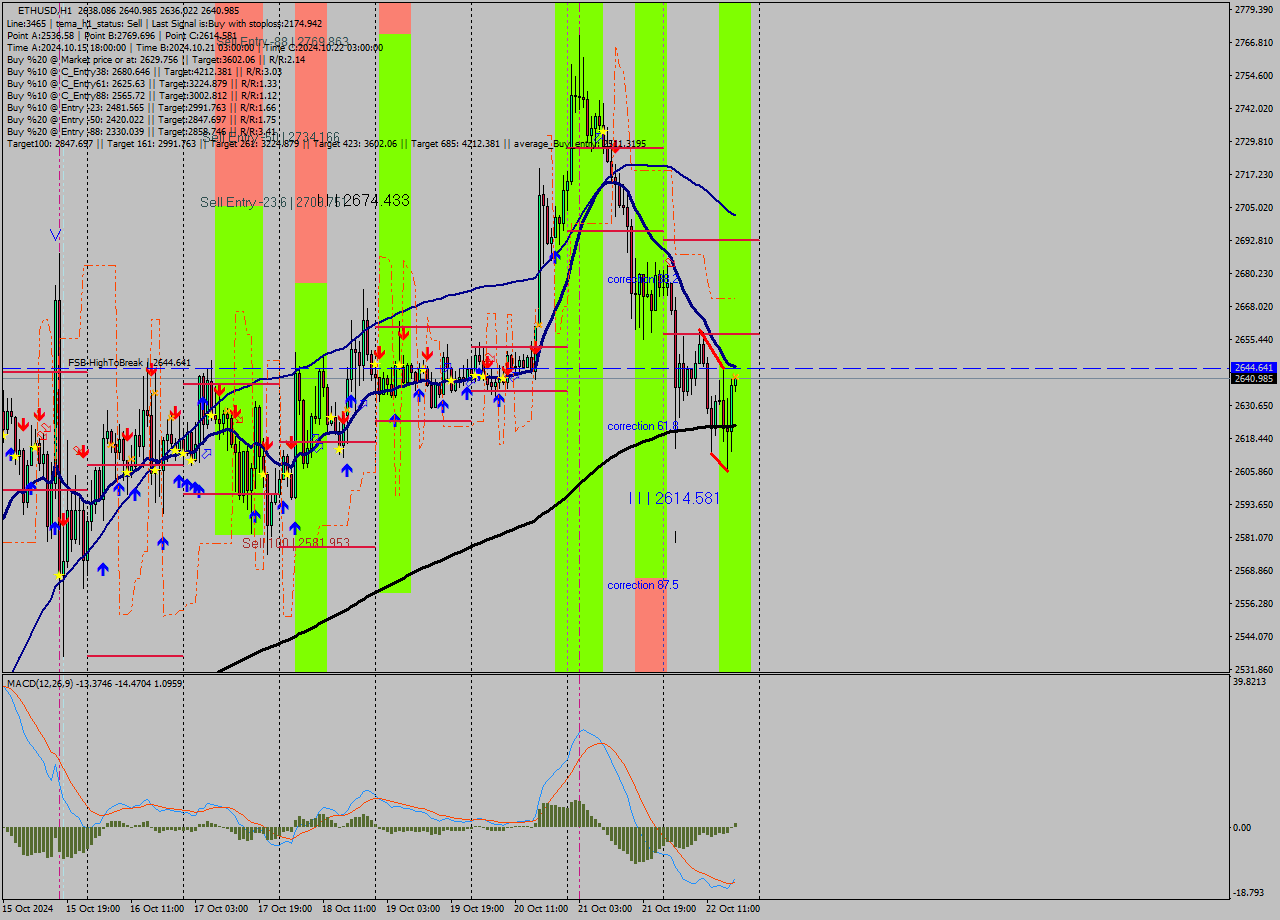The height and width of the screenshot is (920, 1280).
Task: Click the blue 2644.641 price tag on axis
Action: [x=1254, y=368]
